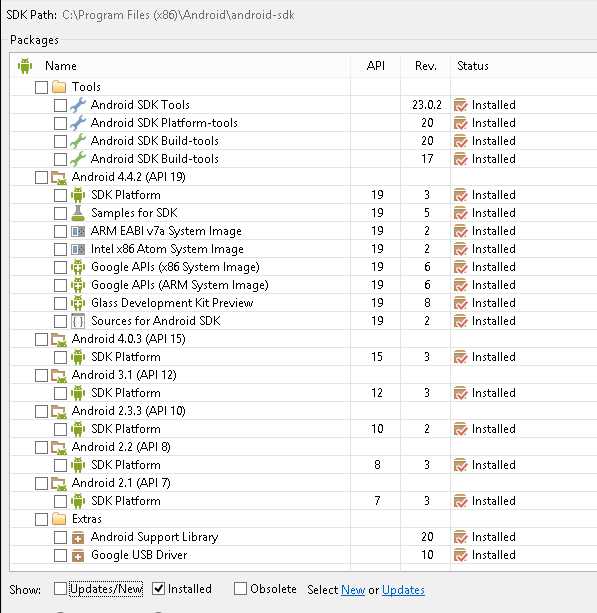Screen dimensions: 597x613
Task: Enable the Updates/New show filter checkbox
Action: pyautogui.click(x=60, y=588)
